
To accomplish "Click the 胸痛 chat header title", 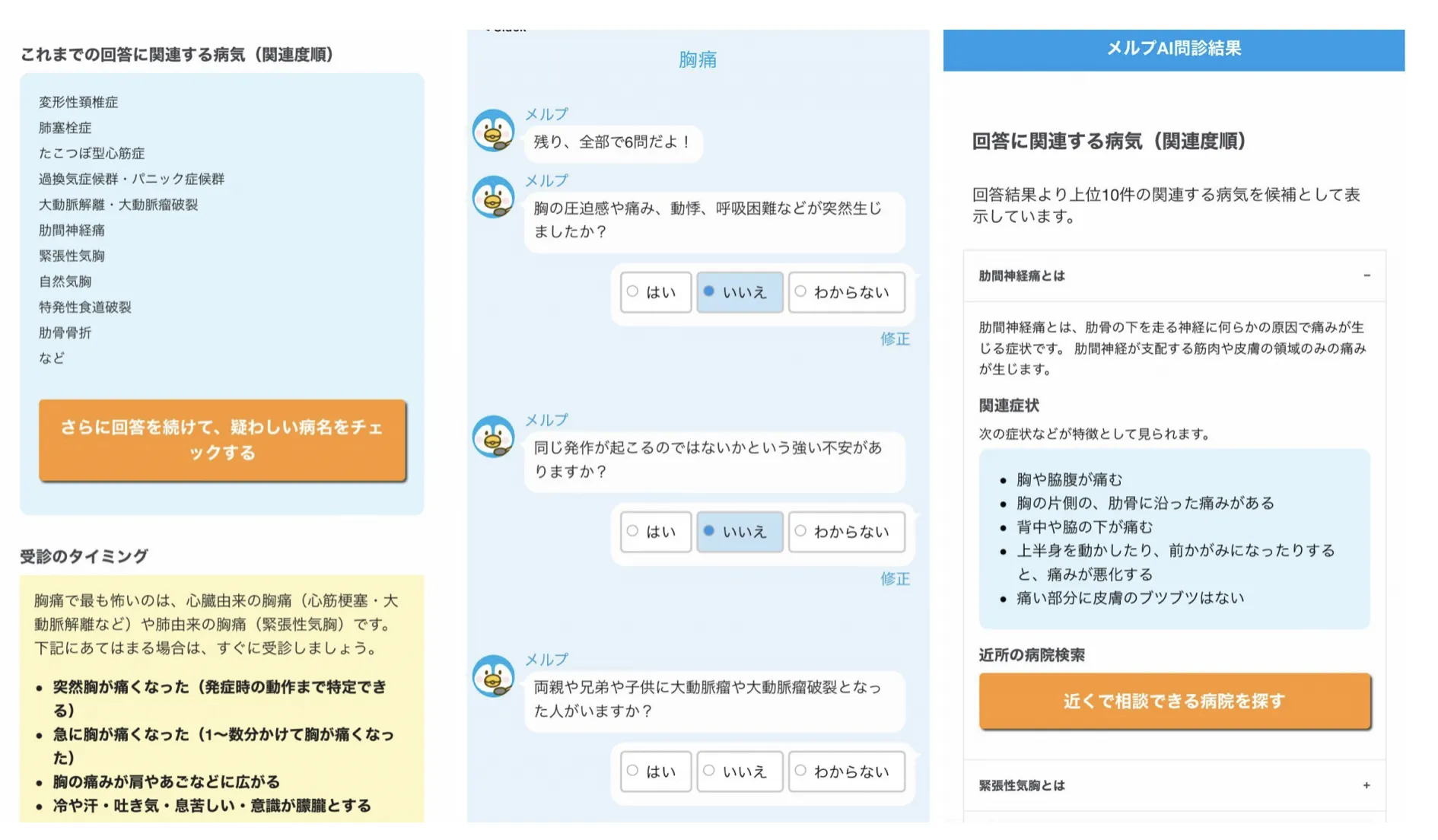I will coord(698,59).
